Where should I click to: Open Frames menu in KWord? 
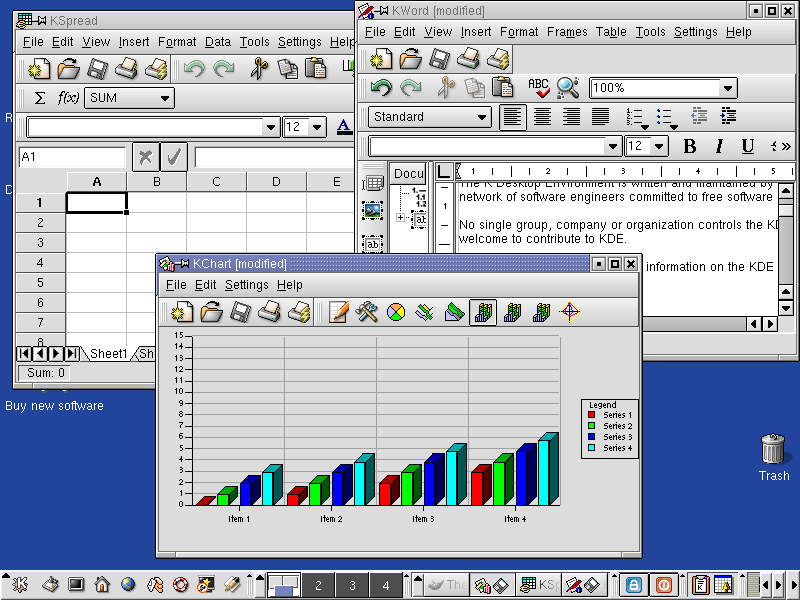click(567, 32)
